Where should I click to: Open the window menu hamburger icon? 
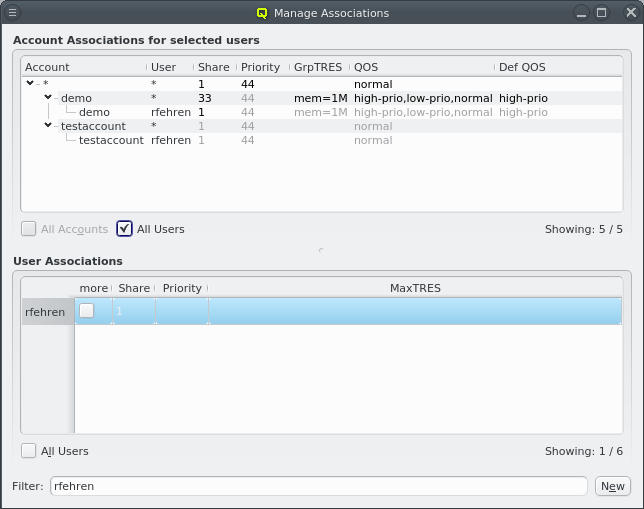pos(12,13)
